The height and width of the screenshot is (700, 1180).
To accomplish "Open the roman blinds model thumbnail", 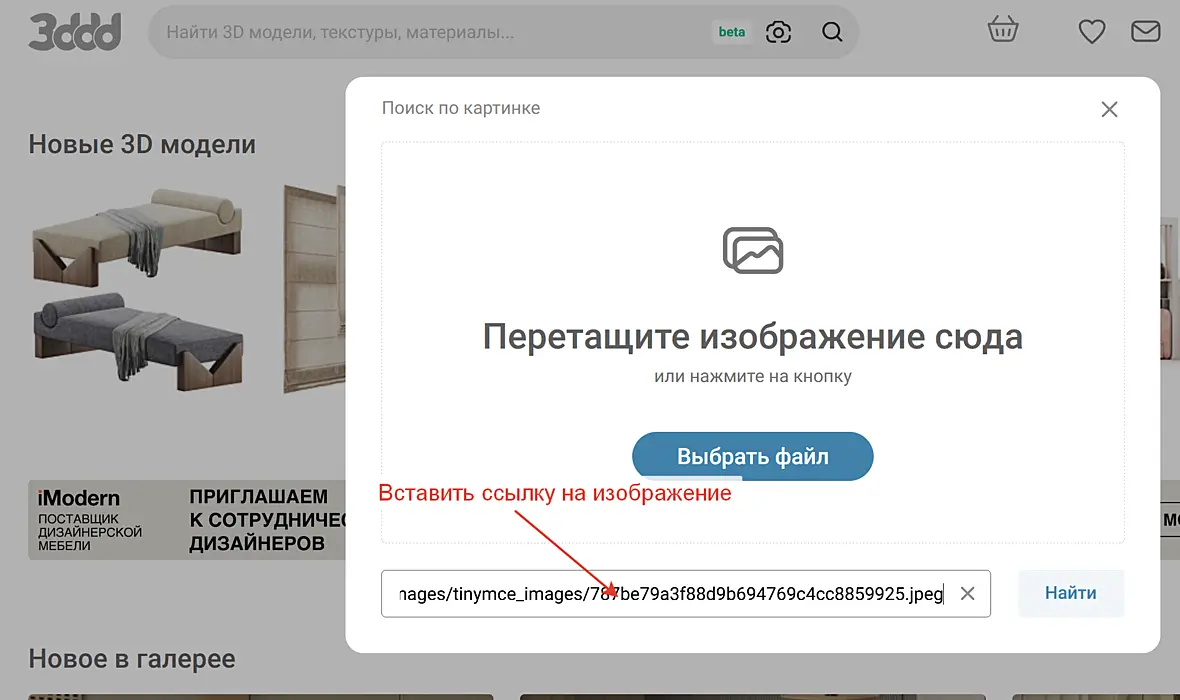I will point(315,290).
